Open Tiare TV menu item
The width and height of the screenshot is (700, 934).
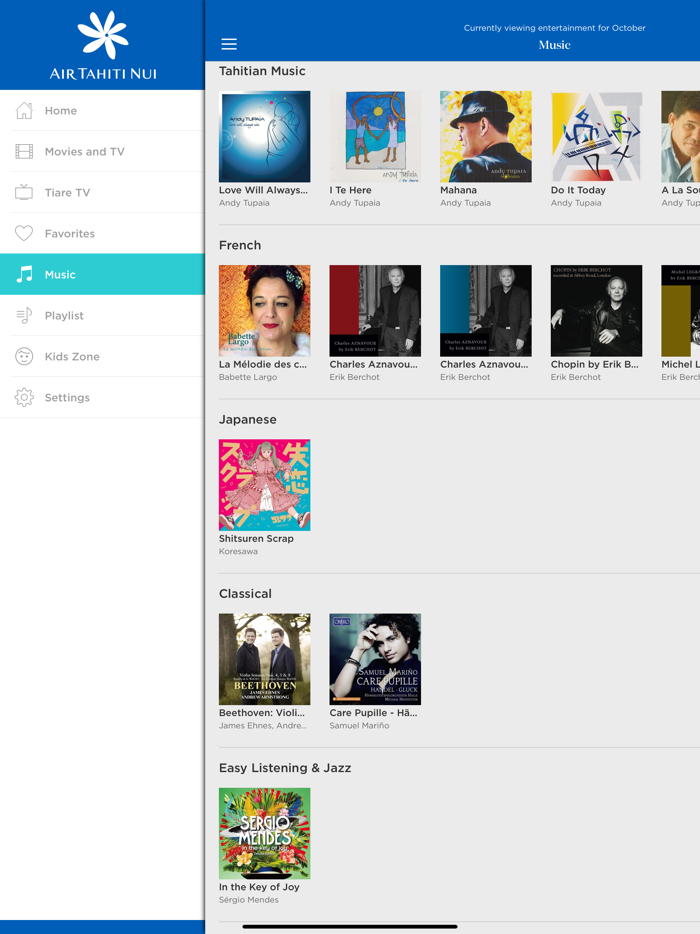coord(102,192)
